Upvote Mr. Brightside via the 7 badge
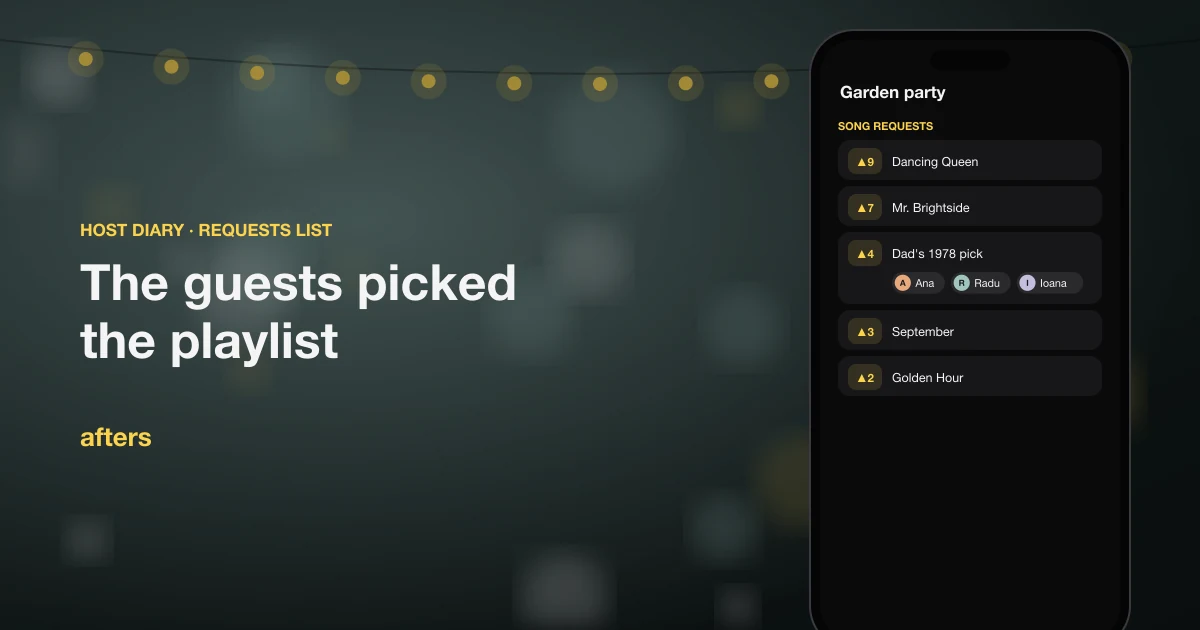Screen dimensions: 1200x630 click(x=865, y=207)
